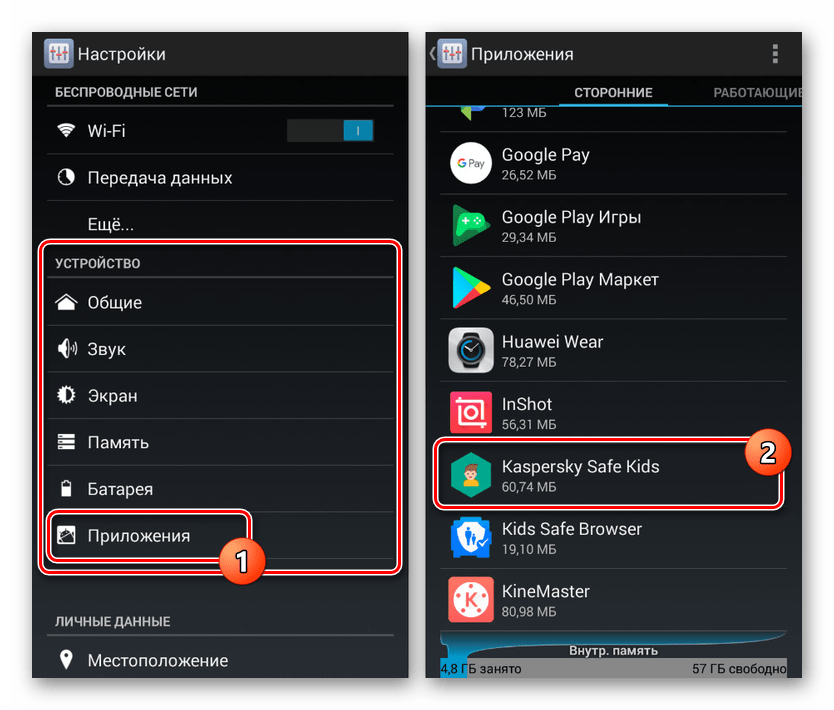834x710 pixels.
Task: Open Google Play Игры icon
Action: coord(471,225)
